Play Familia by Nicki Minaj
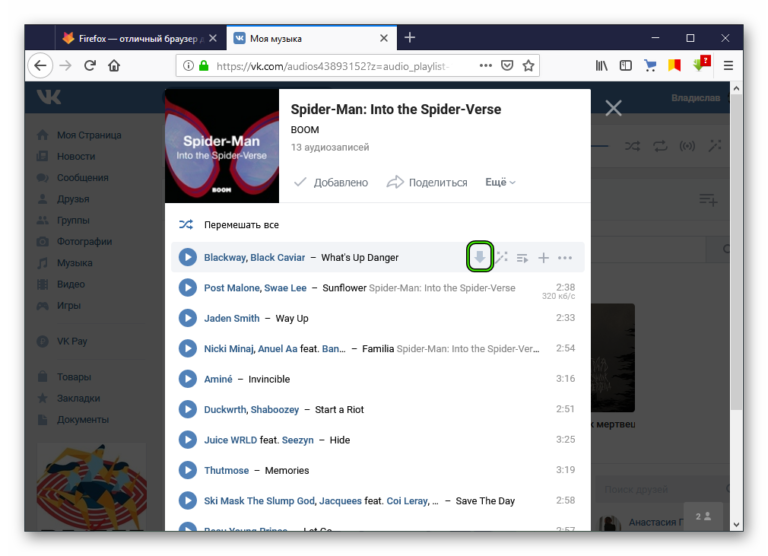Viewport: 768px width, 556px height. click(x=188, y=348)
